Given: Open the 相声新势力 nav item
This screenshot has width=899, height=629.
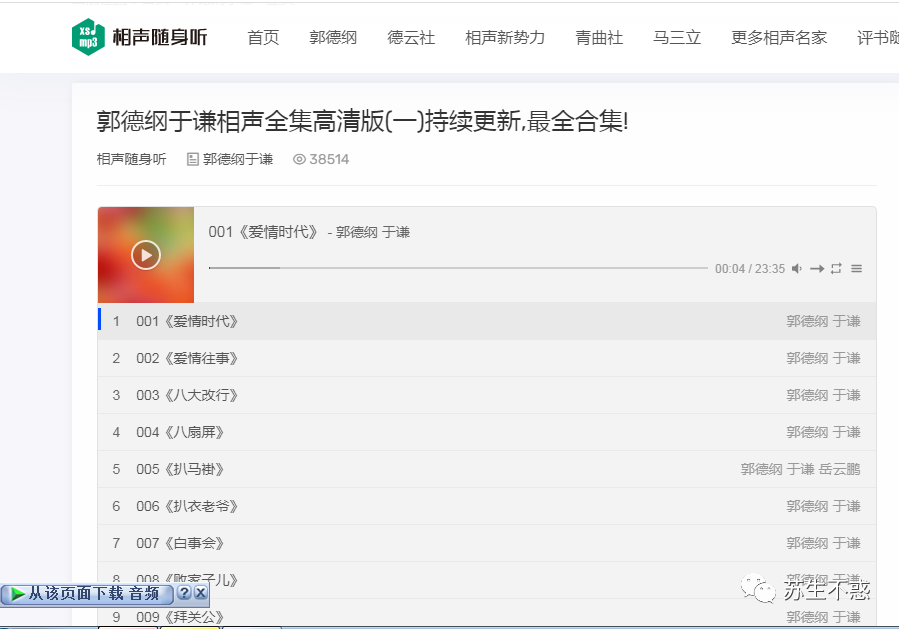Looking at the screenshot, I should click(x=505, y=37).
